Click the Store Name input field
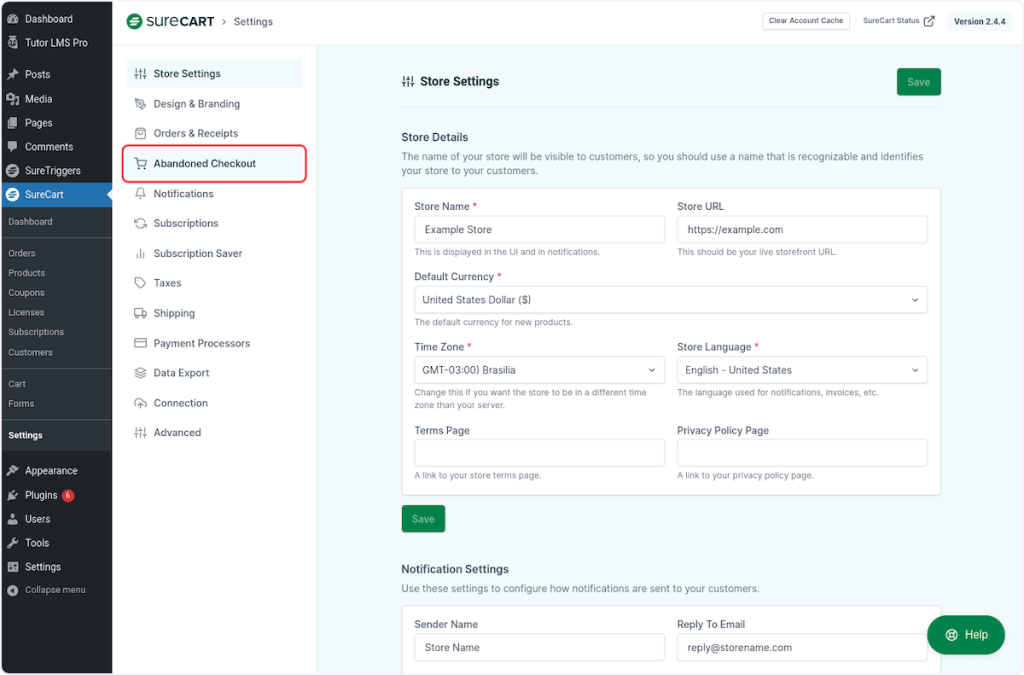Image resolution: width=1024 pixels, height=675 pixels. (x=539, y=230)
